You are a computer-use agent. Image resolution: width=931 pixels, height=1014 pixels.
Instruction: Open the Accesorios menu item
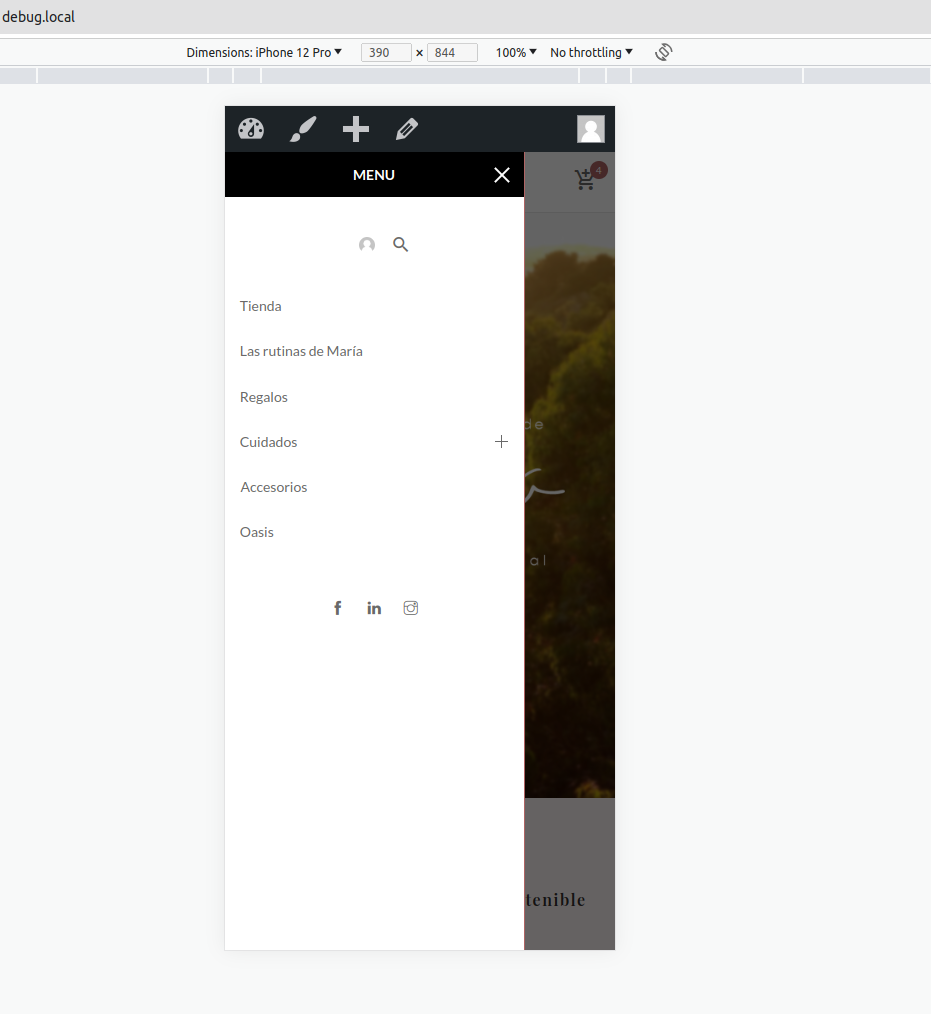coord(273,487)
